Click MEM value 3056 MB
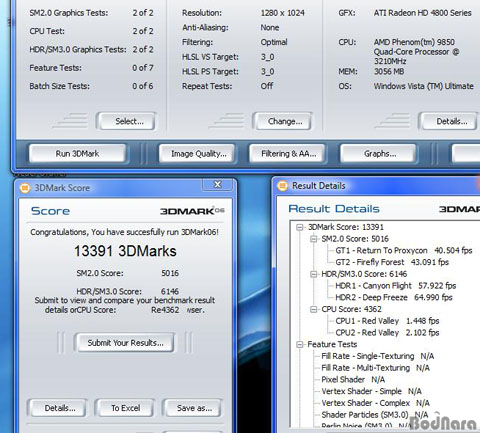The image size is (480, 433). coord(389,71)
